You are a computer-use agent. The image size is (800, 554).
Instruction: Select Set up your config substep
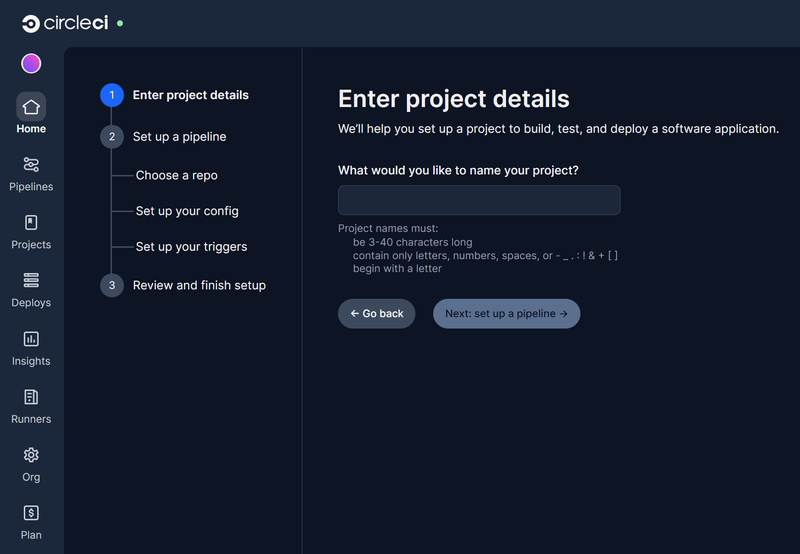[187, 211]
